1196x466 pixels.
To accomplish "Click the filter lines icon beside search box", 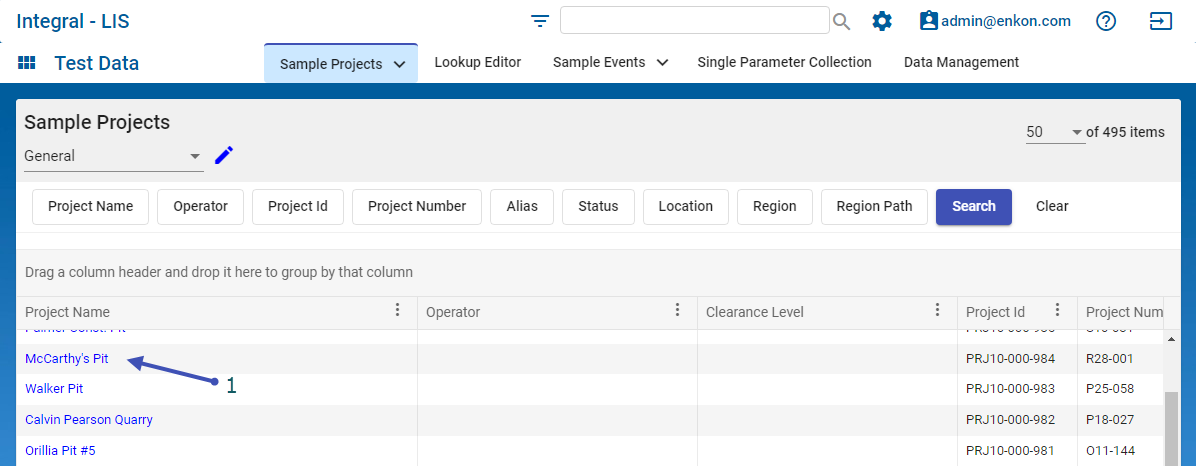I will tap(540, 21).
